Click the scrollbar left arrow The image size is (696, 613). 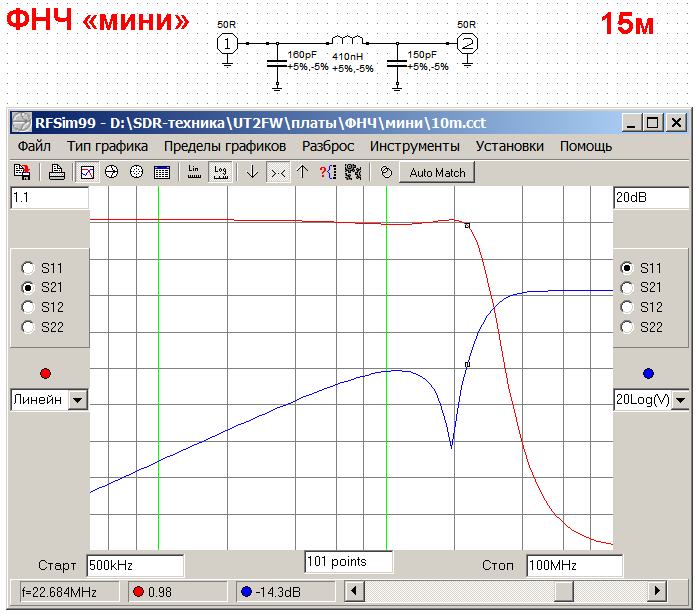coord(354,591)
